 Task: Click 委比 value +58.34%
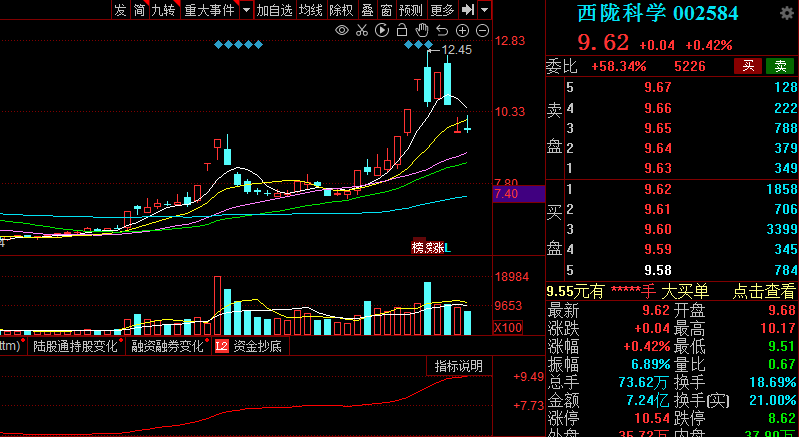click(619, 66)
